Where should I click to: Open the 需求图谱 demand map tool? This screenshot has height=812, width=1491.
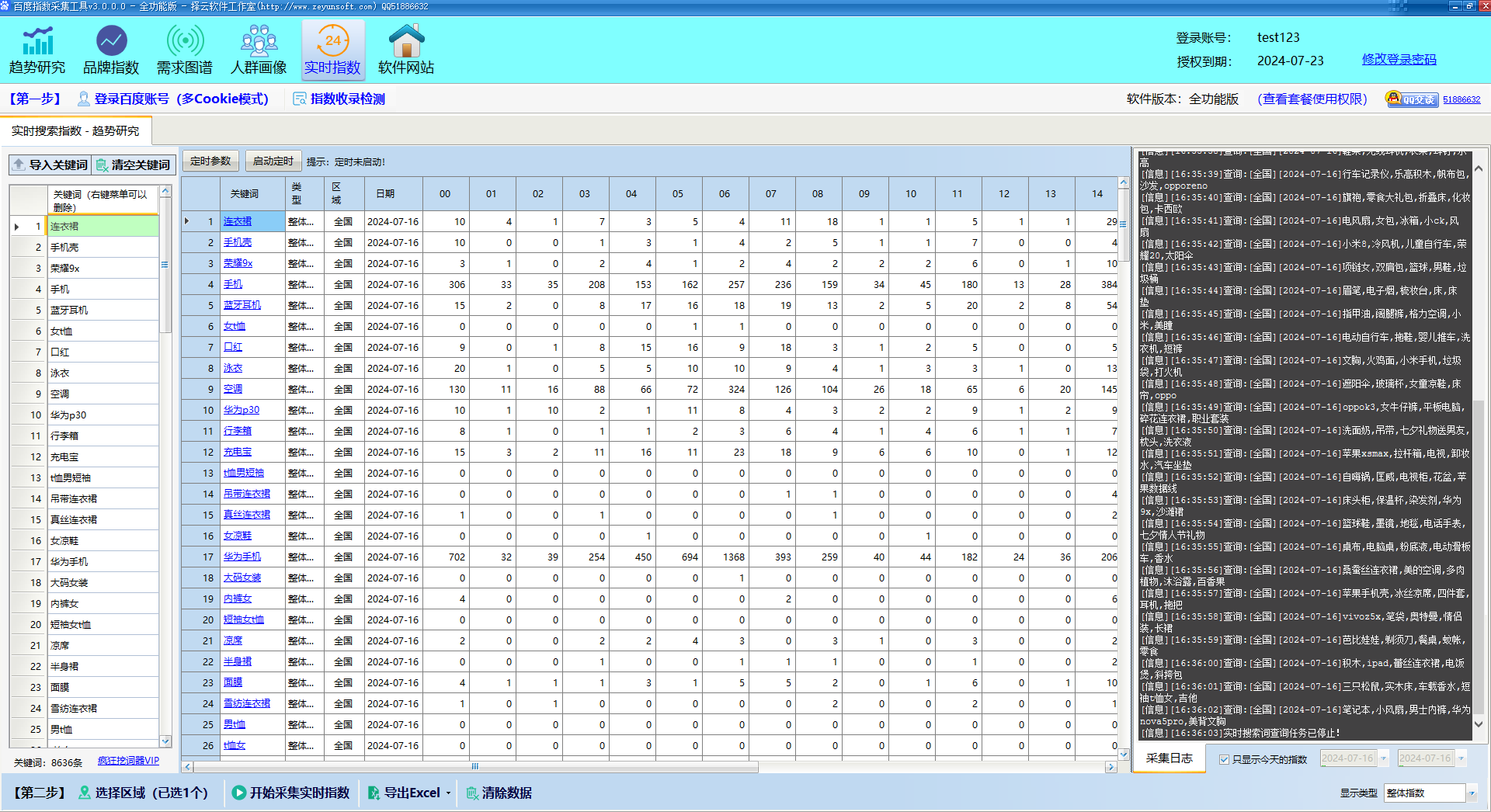point(185,50)
